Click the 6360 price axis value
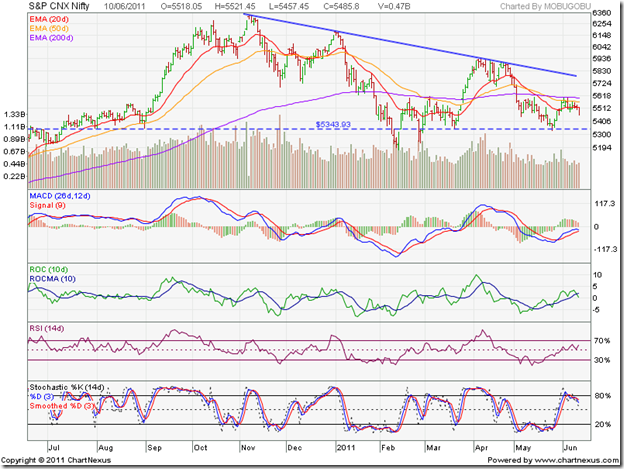Viewport: 624px width, 469px height. [602, 13]
